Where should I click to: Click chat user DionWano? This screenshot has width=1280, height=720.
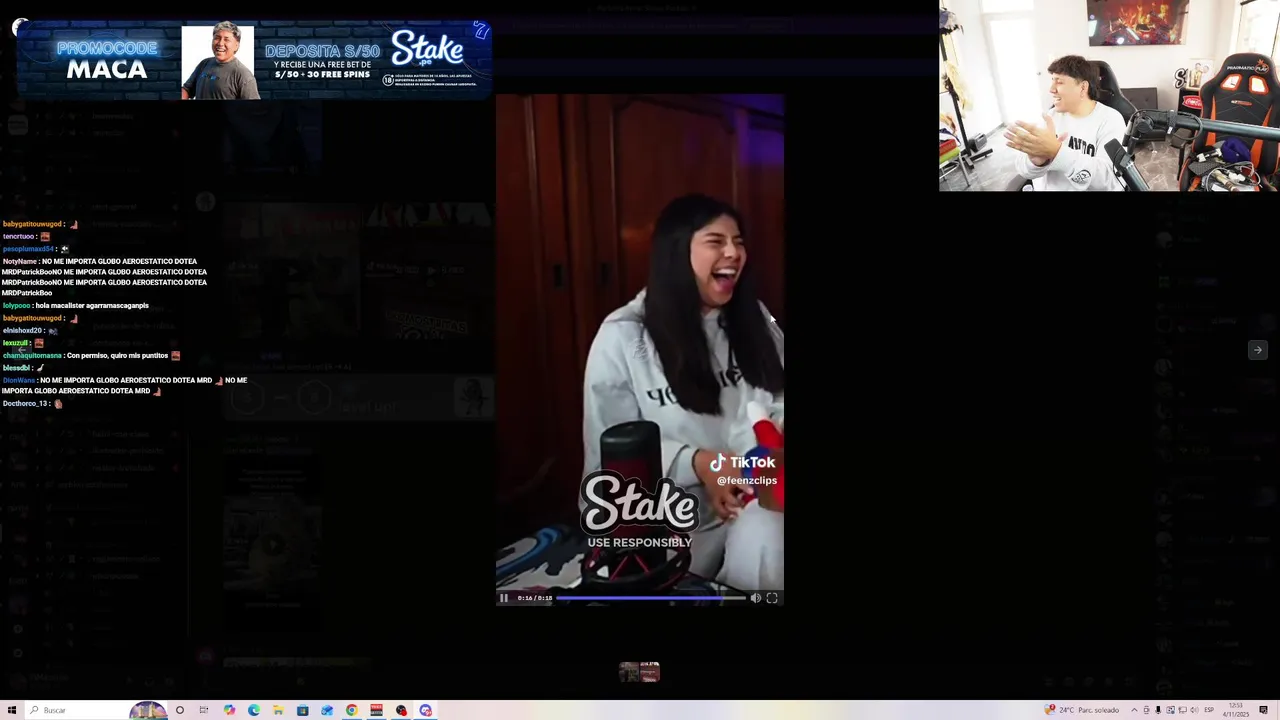(x=19, y=381)
